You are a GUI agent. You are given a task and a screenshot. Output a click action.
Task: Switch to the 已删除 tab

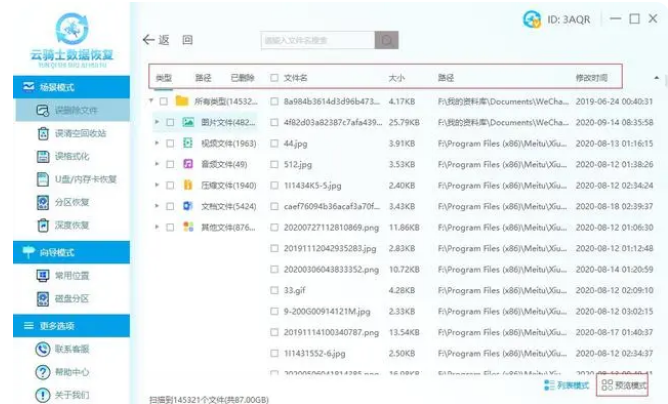[242, 78]
